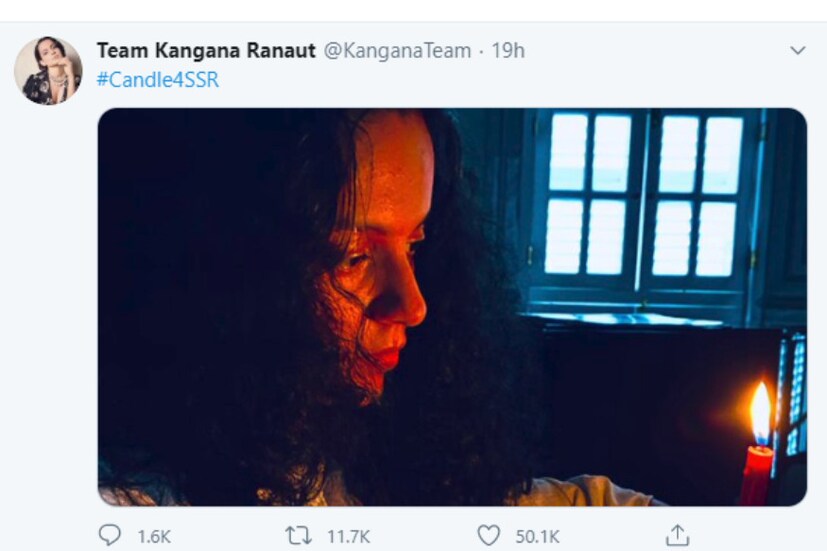This screenshot has width=827, height=551.
Task: Click the 50.1K likes count
Action: (539, 537)
